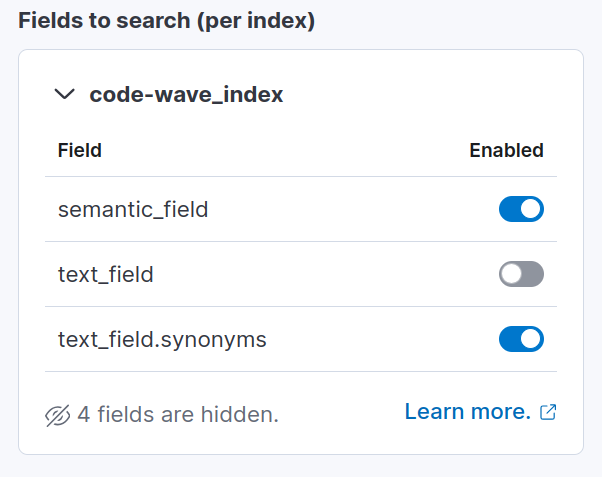Click the number 4 in the hidden-fields note
The image size is (602, 477).
tap(84, 414)
